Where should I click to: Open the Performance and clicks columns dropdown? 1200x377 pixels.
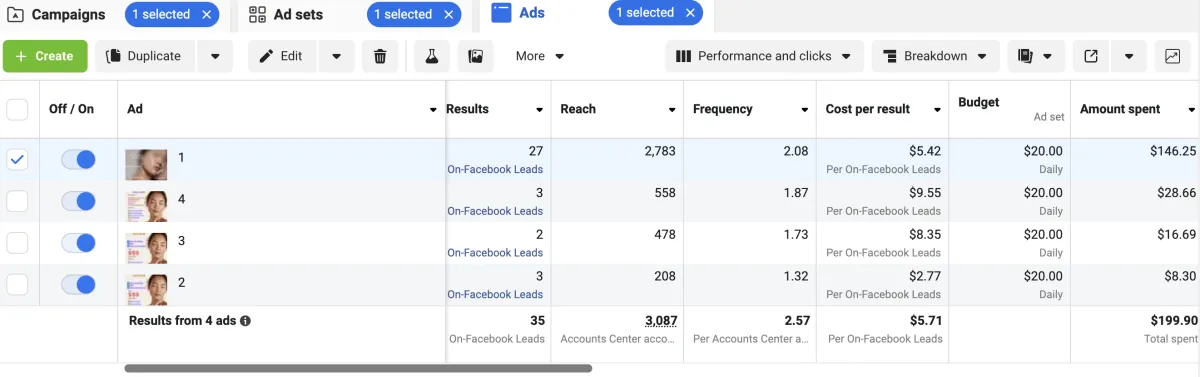tap(764, 56)
